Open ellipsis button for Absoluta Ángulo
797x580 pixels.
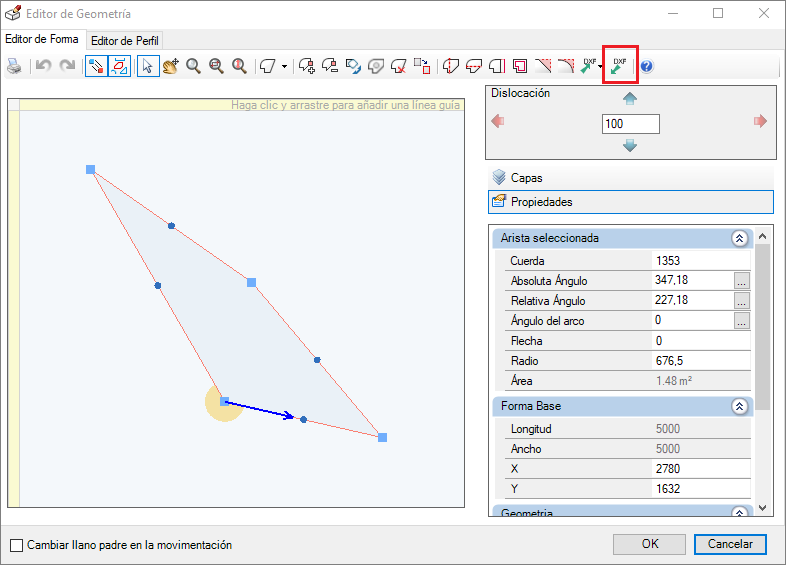(742, 281)
